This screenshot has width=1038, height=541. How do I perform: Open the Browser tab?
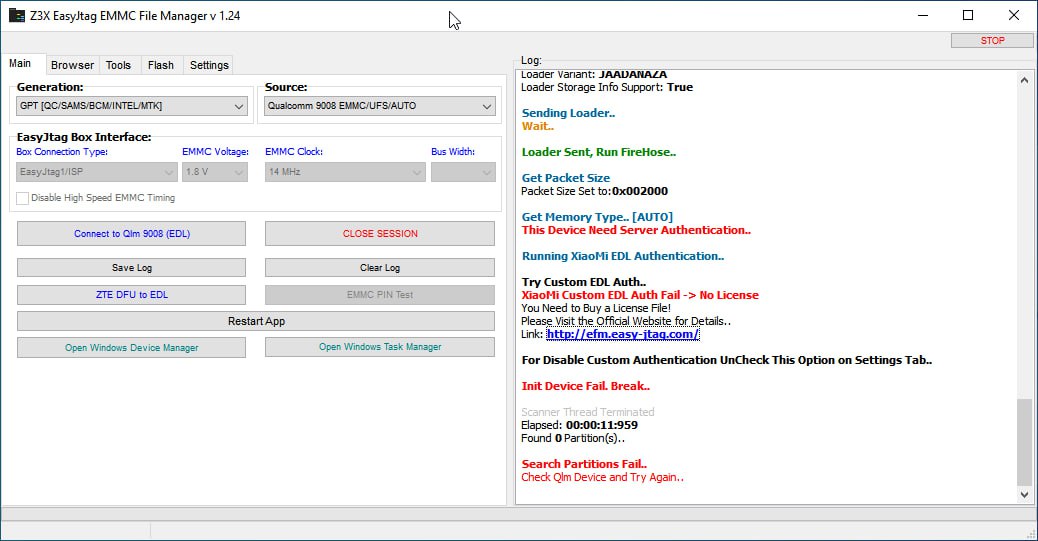72,65
